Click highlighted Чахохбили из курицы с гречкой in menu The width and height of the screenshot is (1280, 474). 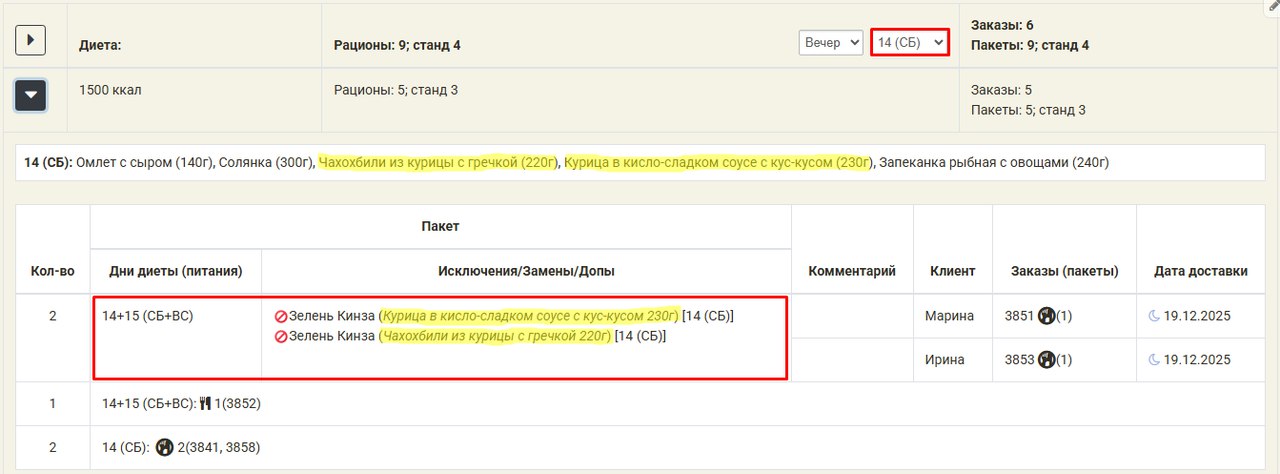(438, 162)
